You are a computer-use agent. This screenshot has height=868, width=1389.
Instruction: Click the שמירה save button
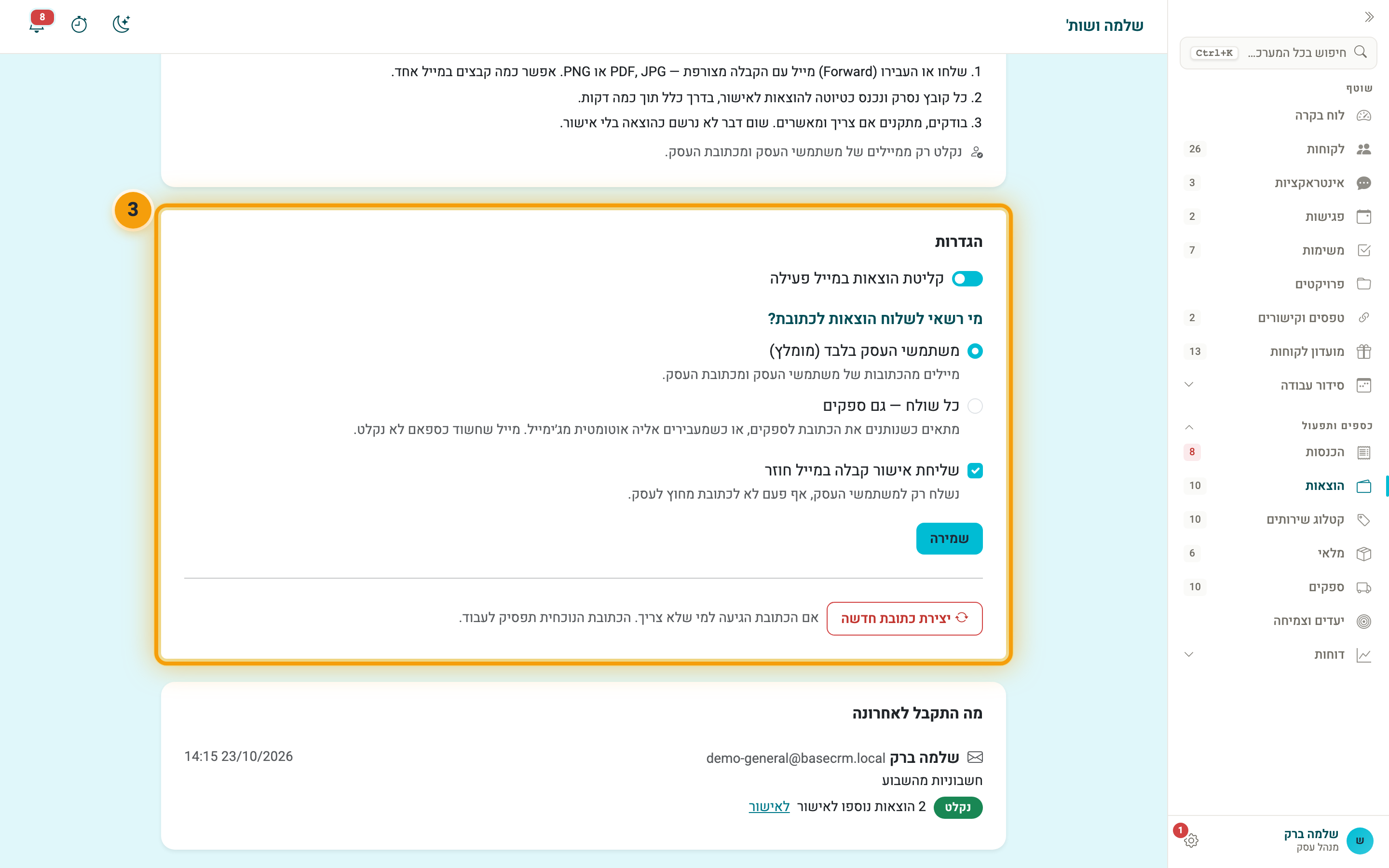click(x=949, y=539)
